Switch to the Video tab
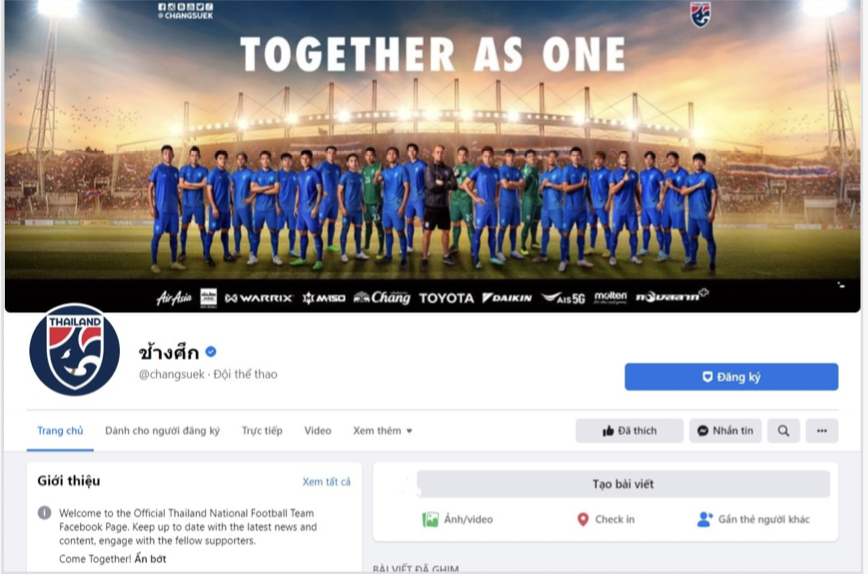The height and width of the screenshot is (574, 868). [318, 431]
